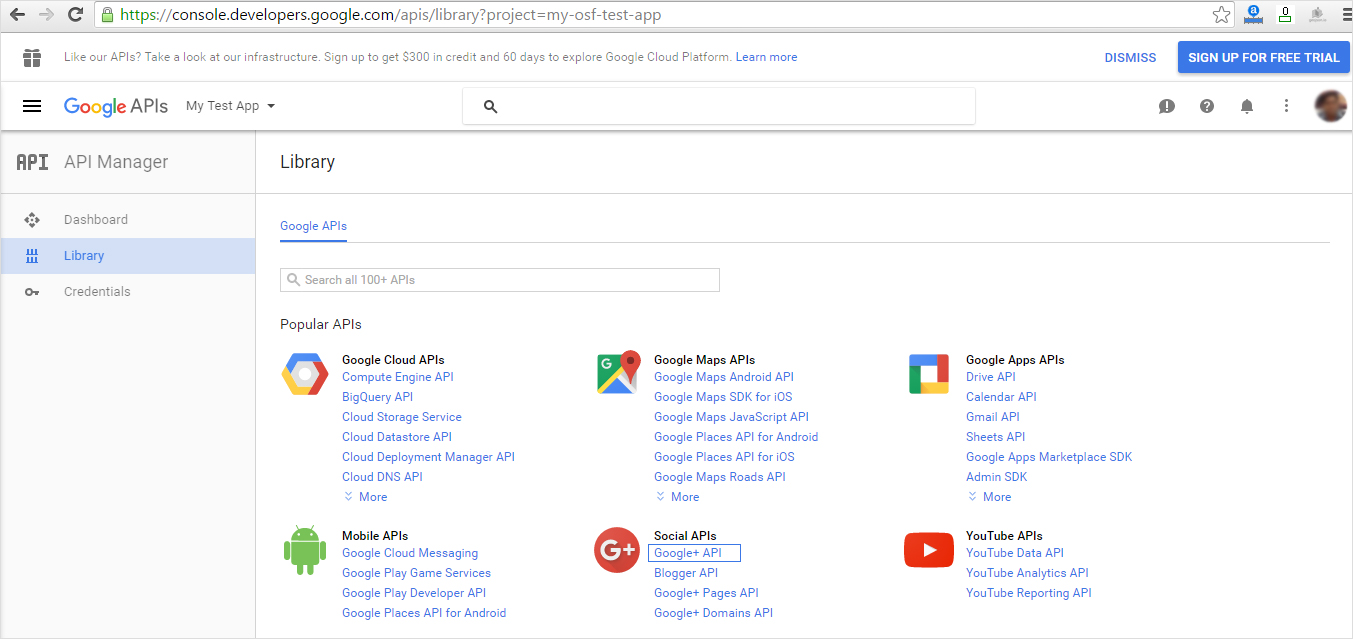Click the YouTube play icon

[929, 550]
